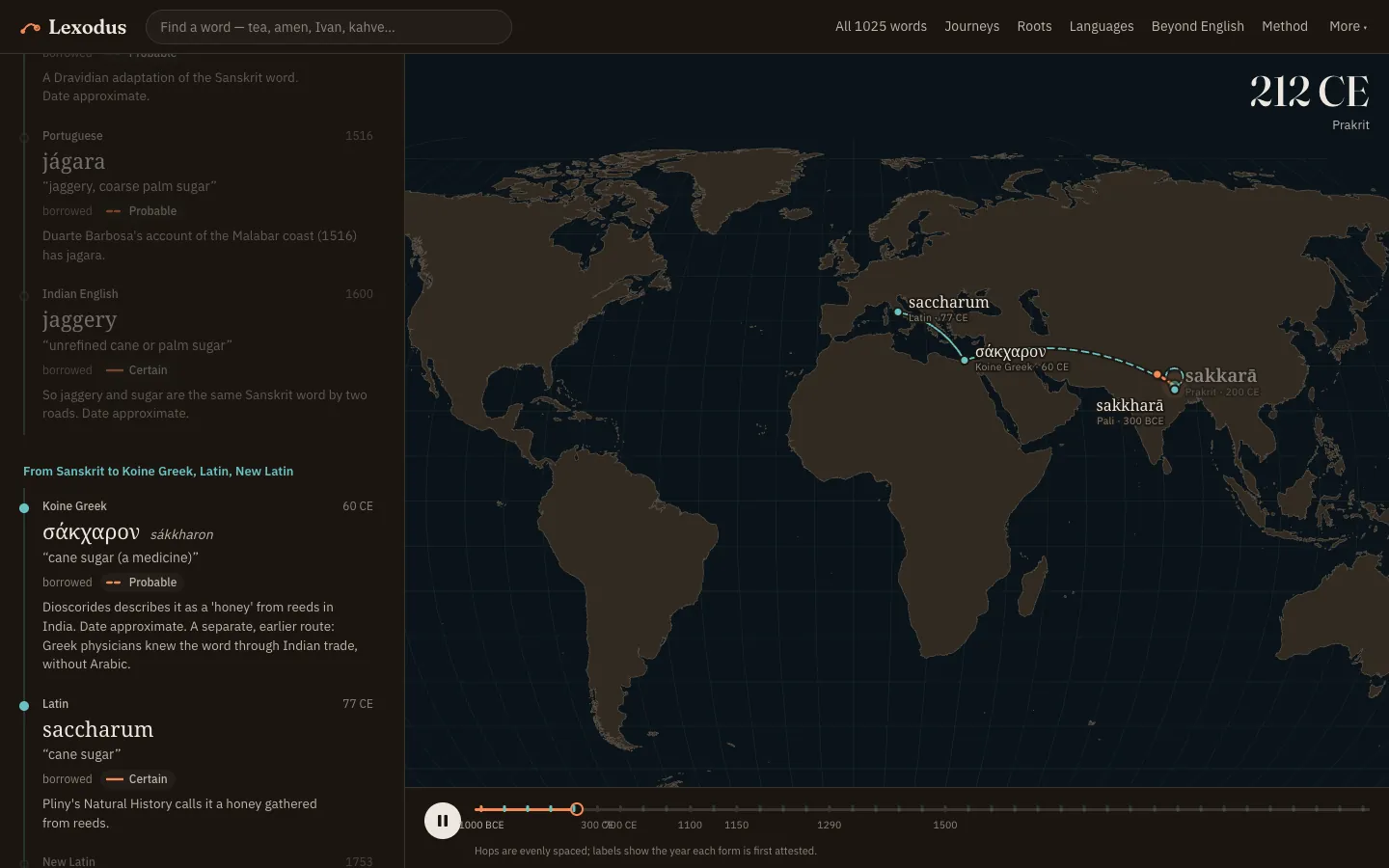The height and width of the screenshot is (868, 1389).
Task: Open the Languages page
Action: click(1102, 26)
